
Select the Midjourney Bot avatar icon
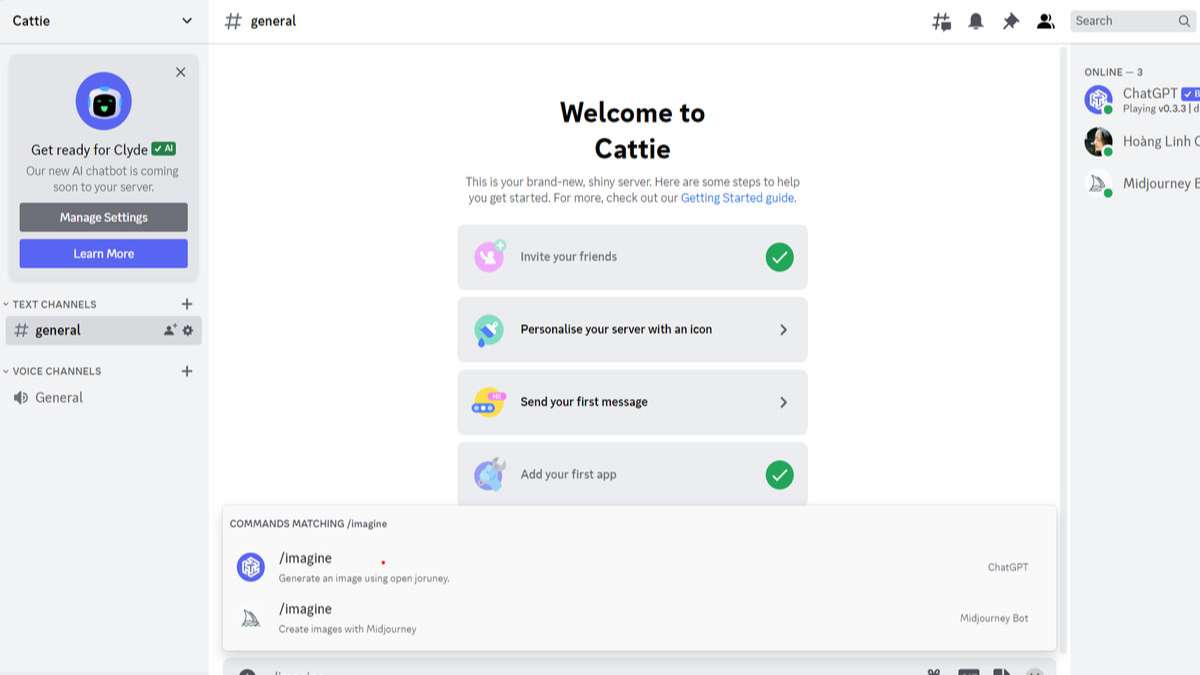[1097, 183]
